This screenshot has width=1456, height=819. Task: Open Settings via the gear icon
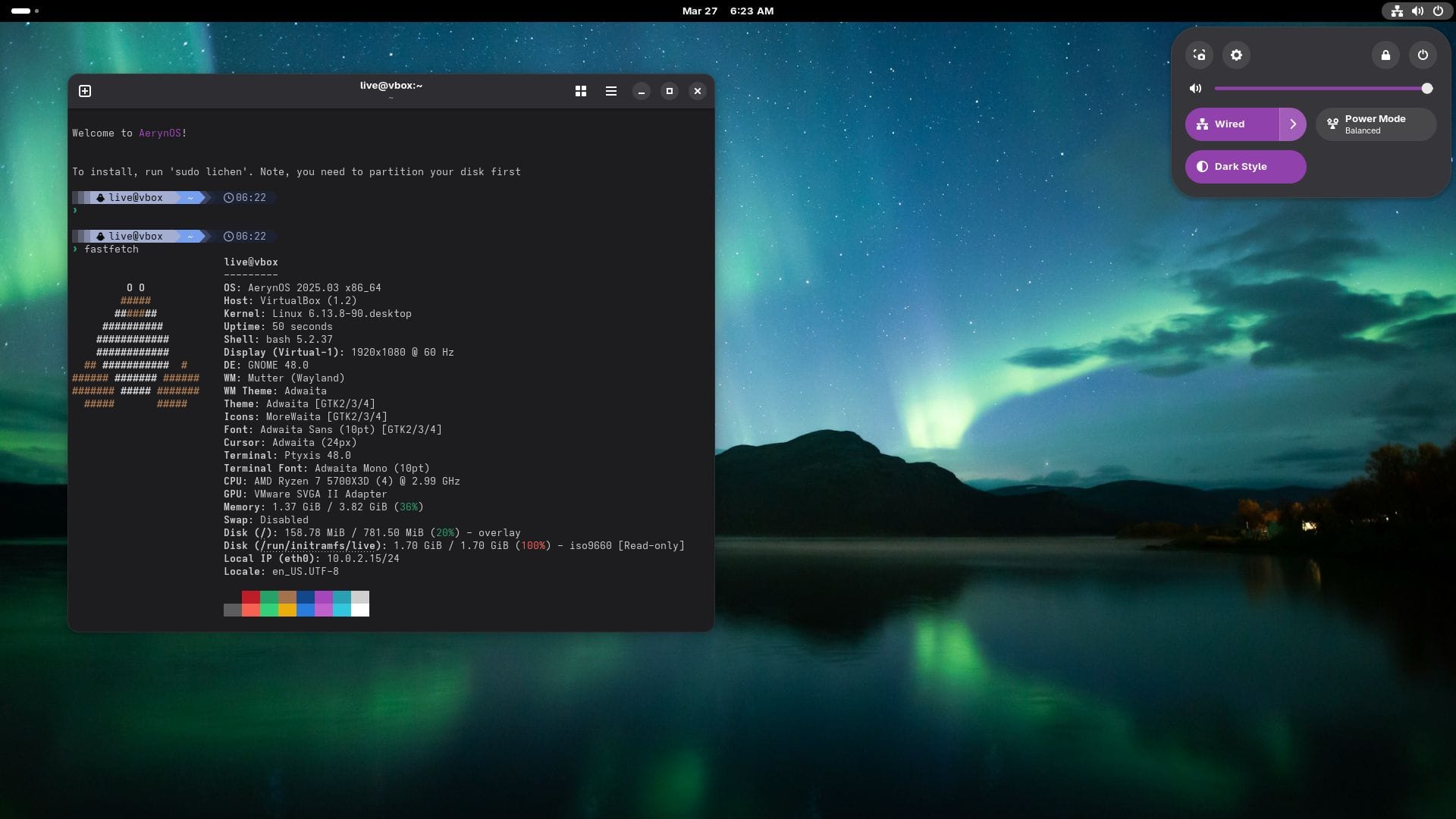click(x=1236, y=55)
